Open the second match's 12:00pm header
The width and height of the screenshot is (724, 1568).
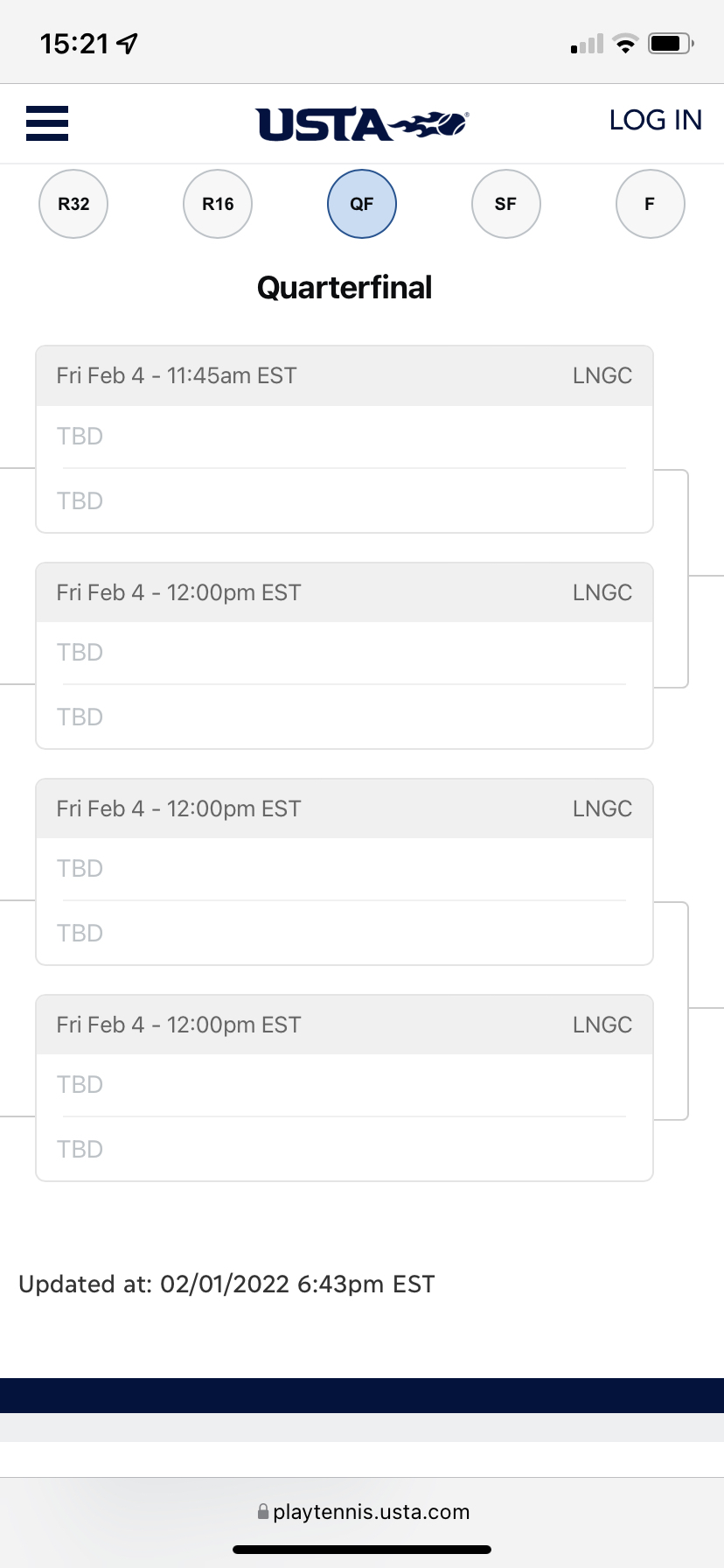(345, 592)
